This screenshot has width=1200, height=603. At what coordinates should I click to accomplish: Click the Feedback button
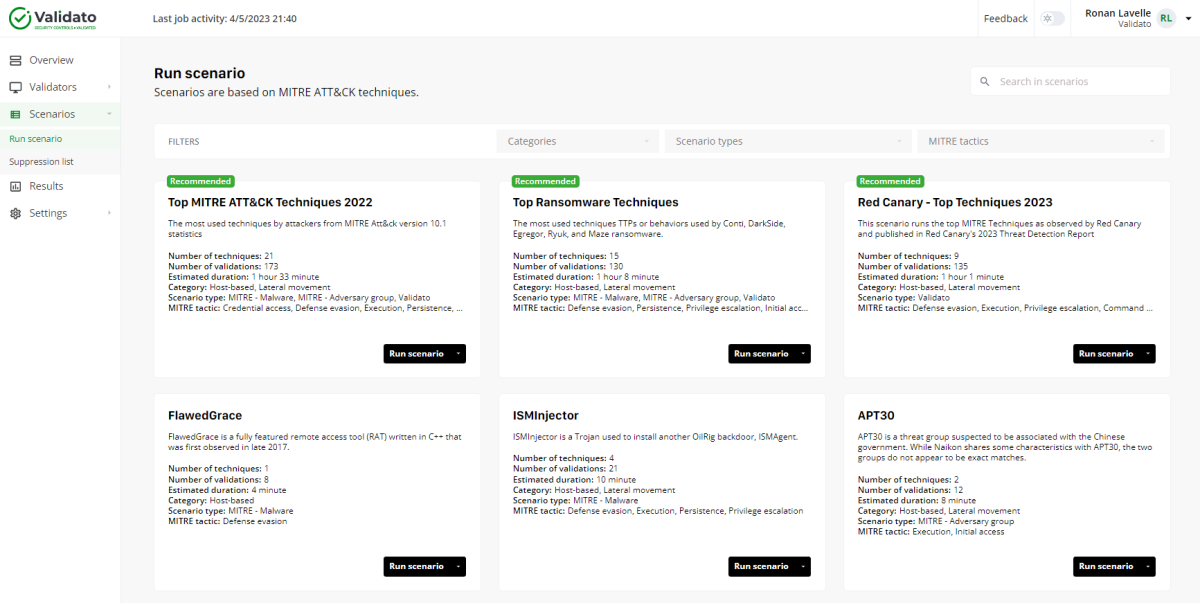point(1005,17)
